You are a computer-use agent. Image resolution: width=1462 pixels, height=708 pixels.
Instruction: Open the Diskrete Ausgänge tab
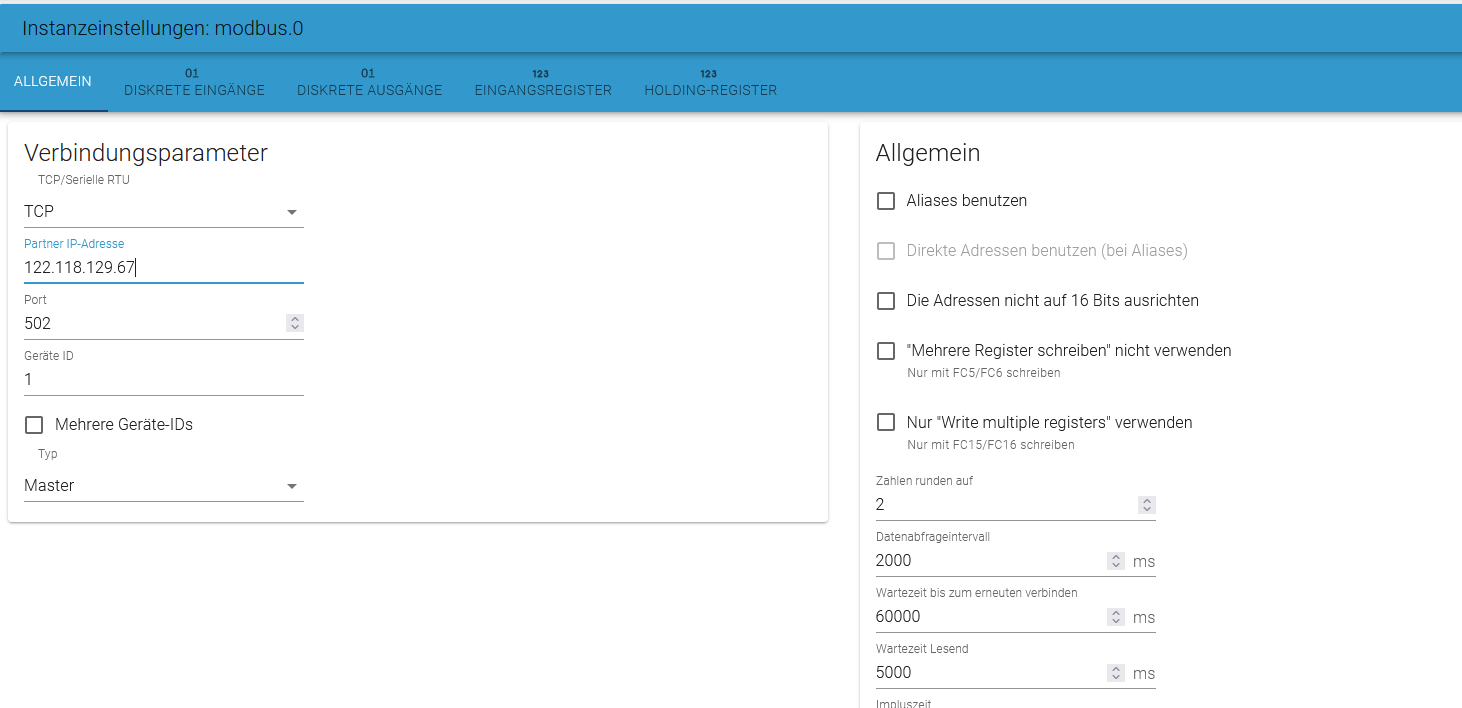[369, 83]
